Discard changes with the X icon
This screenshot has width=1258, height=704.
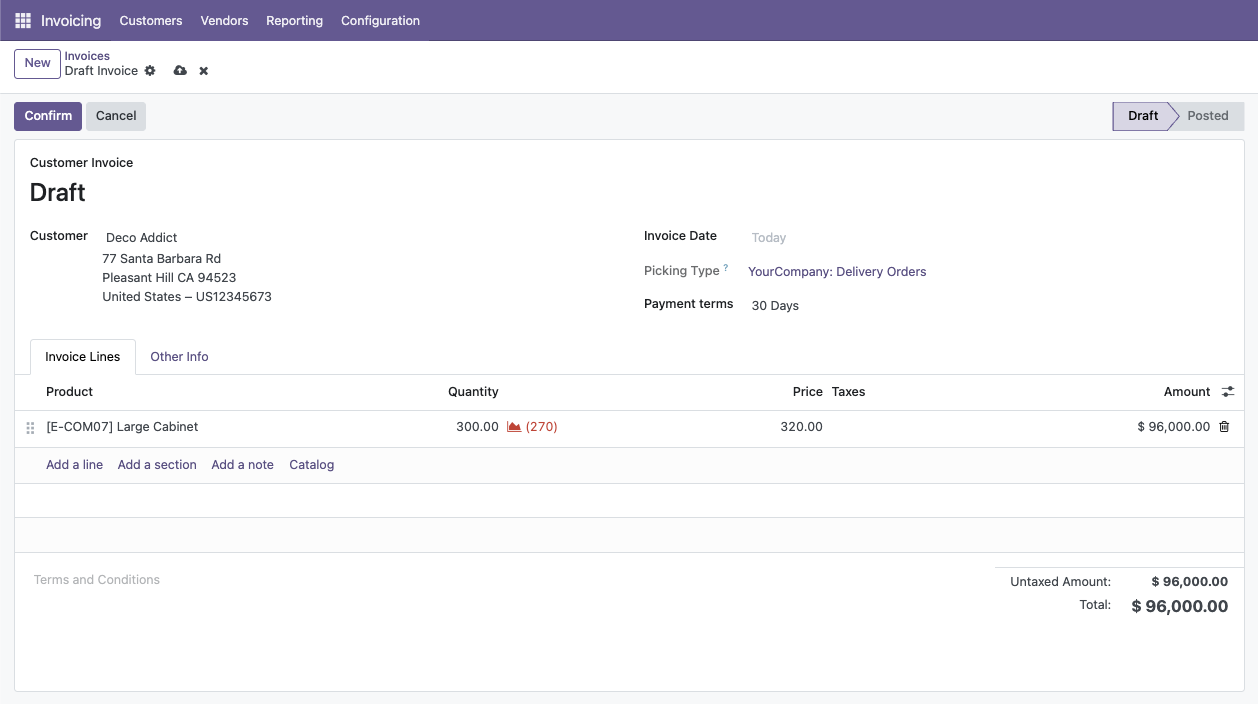204,71
